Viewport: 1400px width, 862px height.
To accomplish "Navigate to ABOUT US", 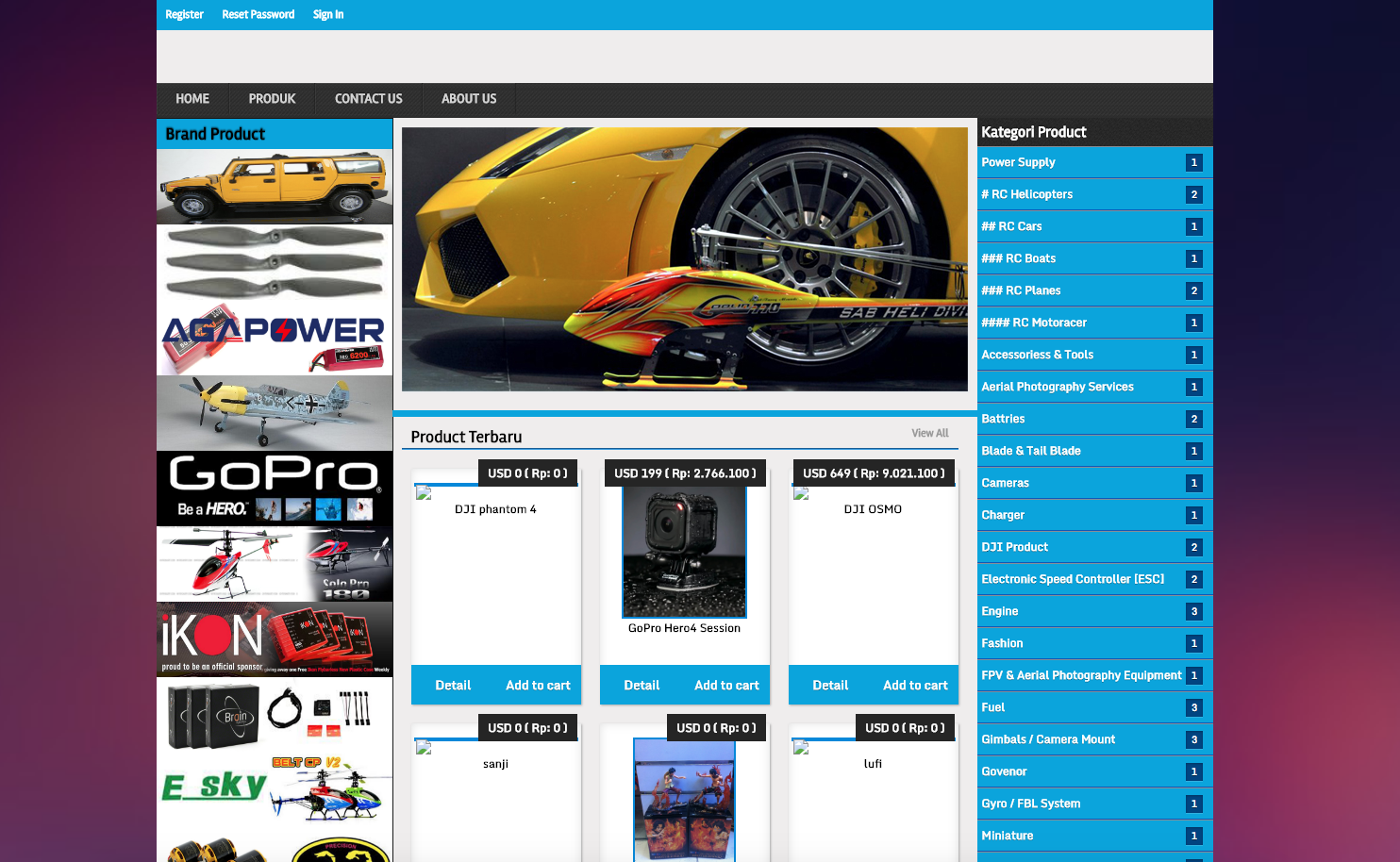I will click(x=469, y=99).
